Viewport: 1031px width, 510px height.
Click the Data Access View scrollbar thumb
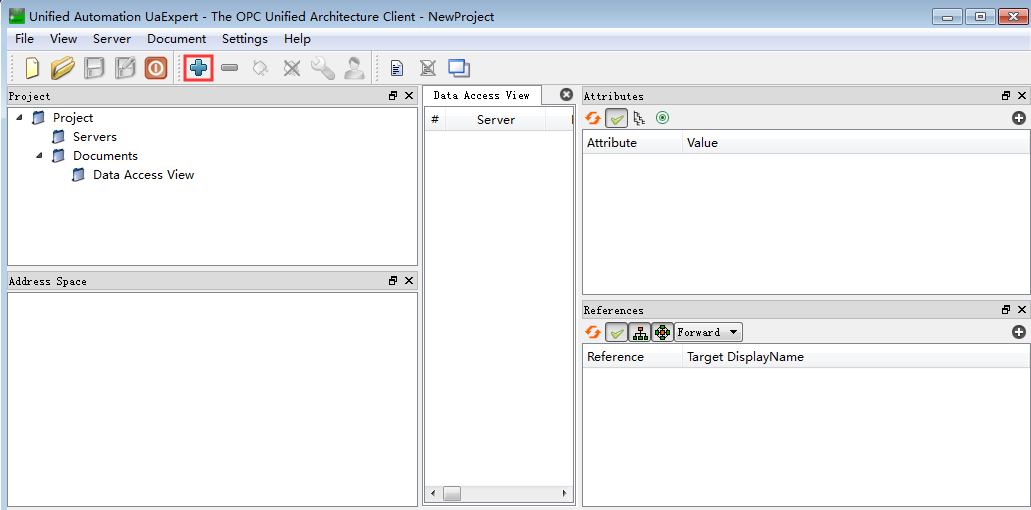tap(452, 493)
